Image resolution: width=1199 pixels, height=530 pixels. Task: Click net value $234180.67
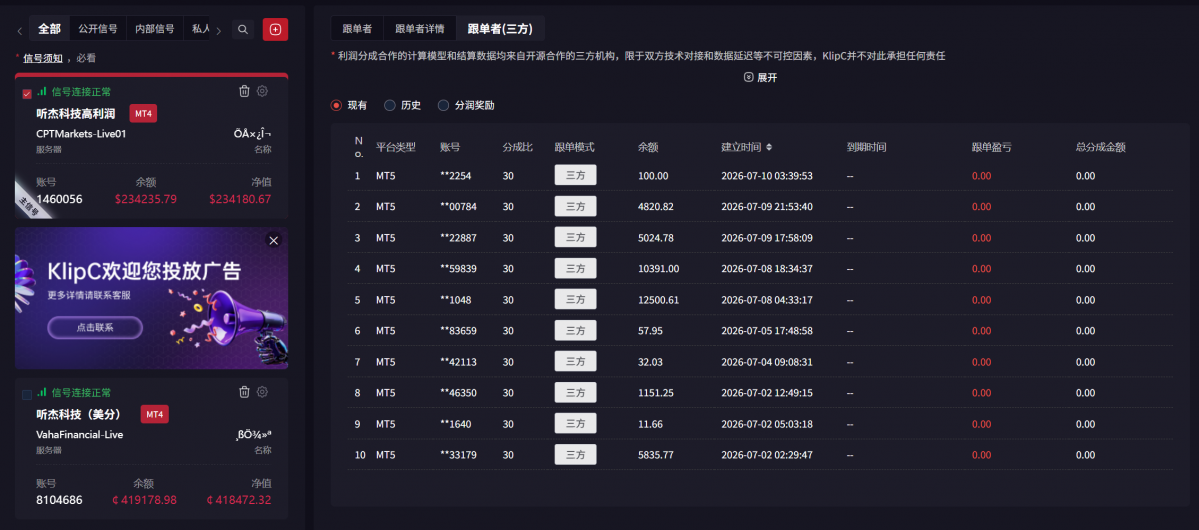click(240, 199)
